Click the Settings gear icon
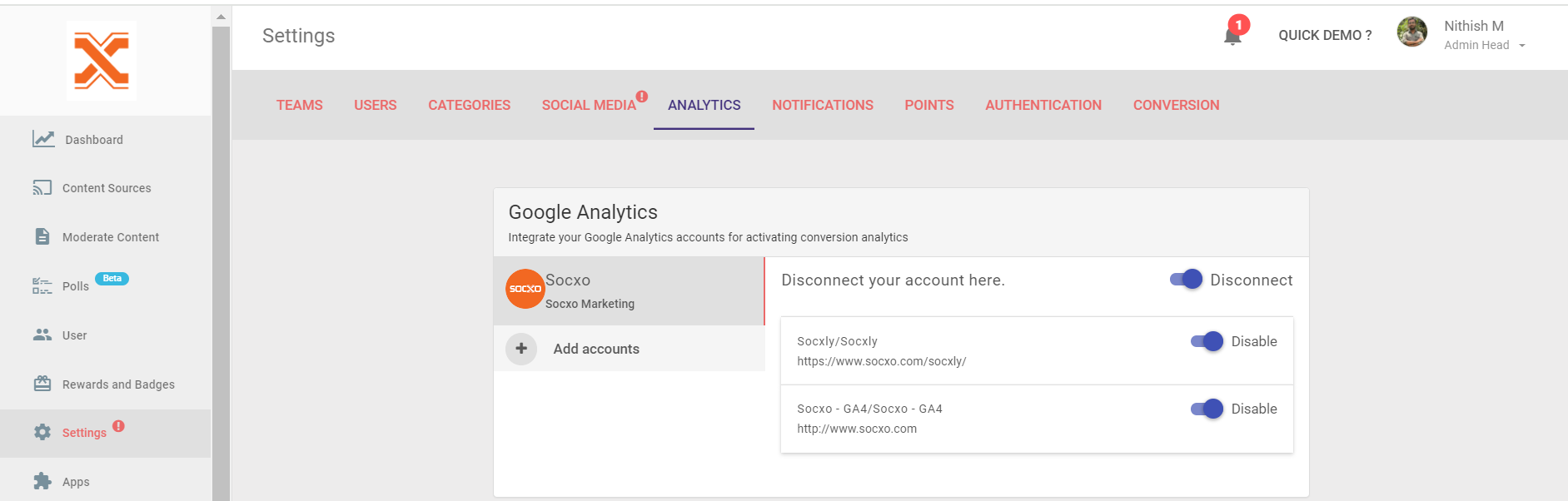 pyautogui.click(x=42, y=432)
